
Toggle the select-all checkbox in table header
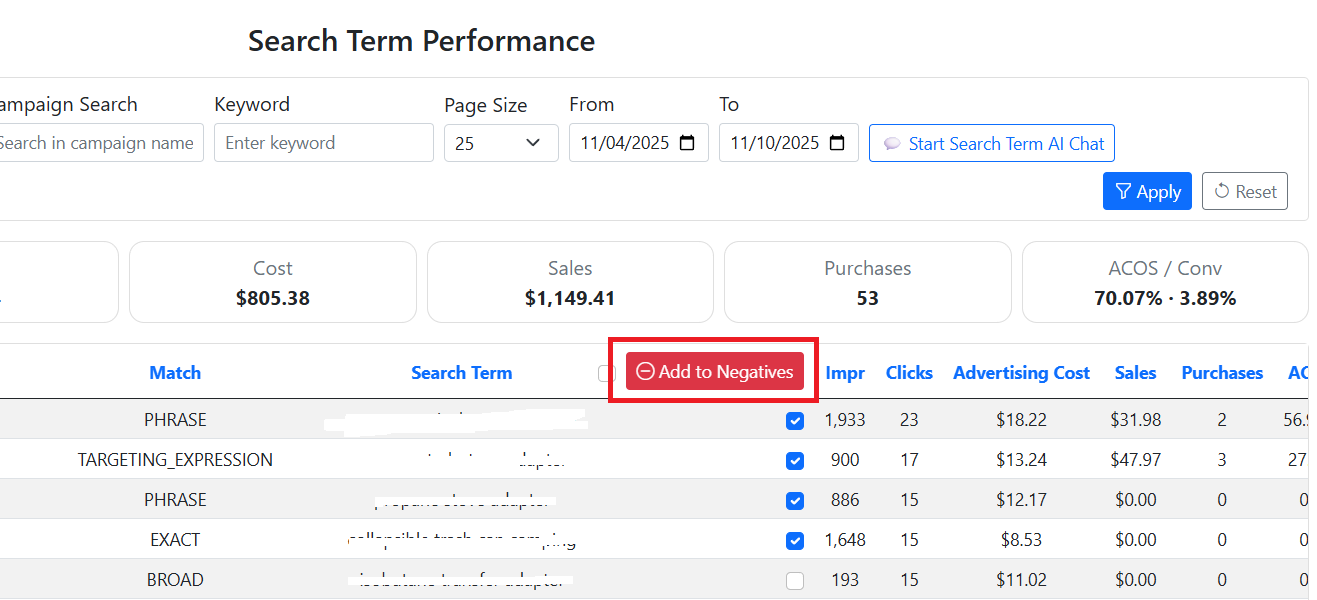pyautogui.click(x=605, y=373)
